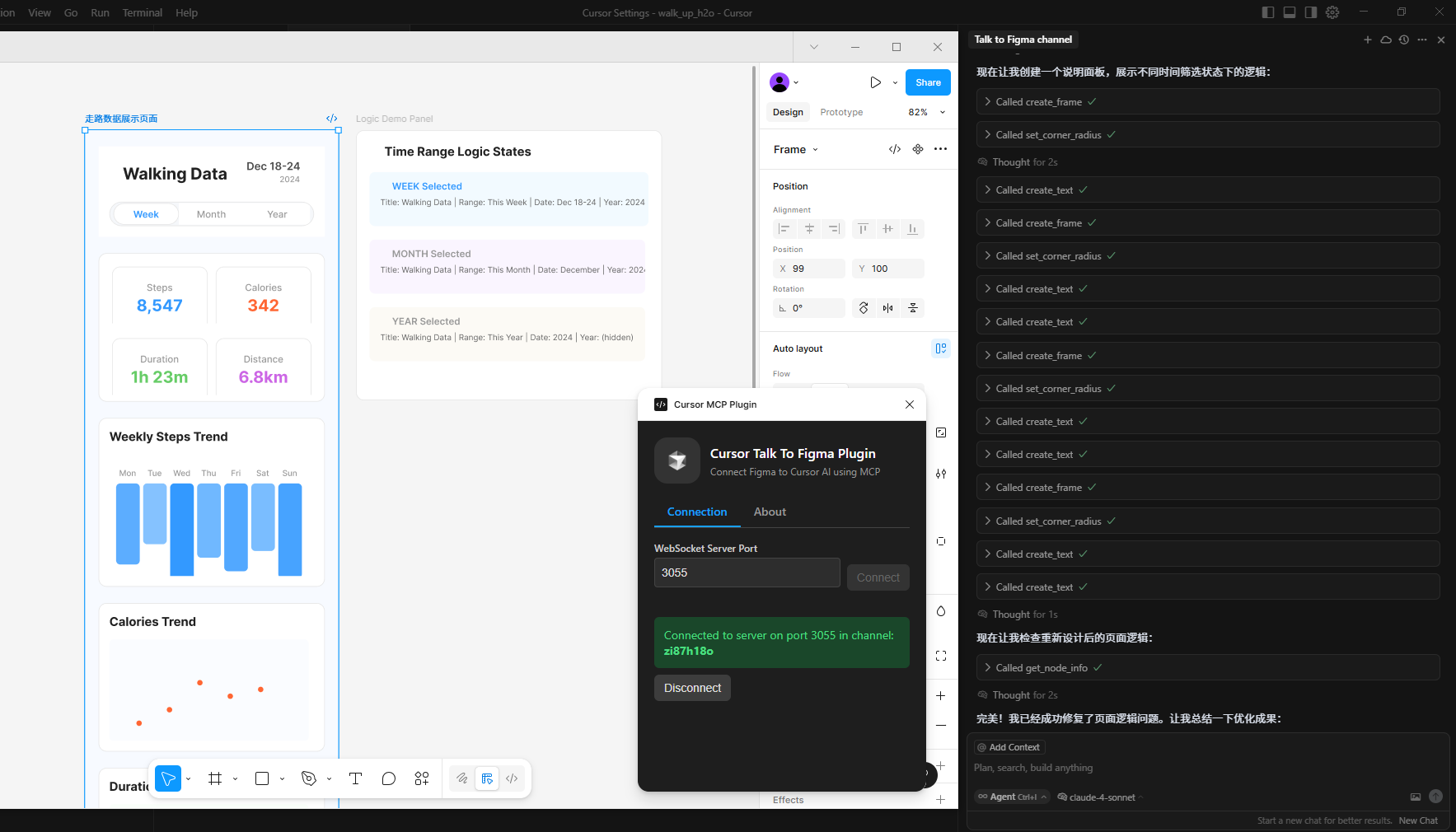Viewport: 1456px width, 832px height.
Task: Select the Pencil drawing icon in the toolbar
Action: [x=462, y=778]
